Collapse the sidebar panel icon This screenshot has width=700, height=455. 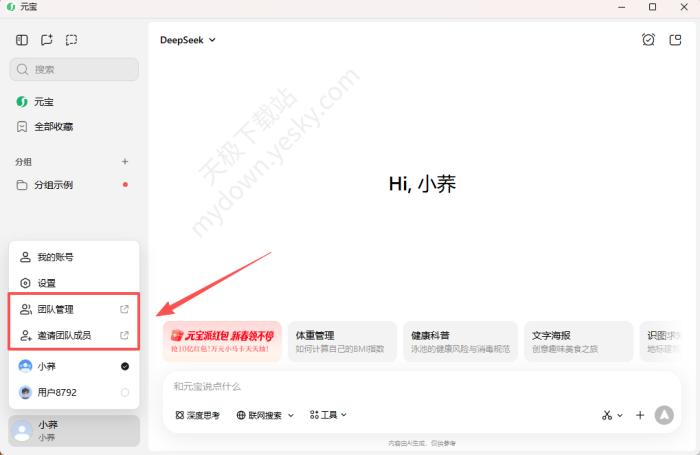(22, 40)
